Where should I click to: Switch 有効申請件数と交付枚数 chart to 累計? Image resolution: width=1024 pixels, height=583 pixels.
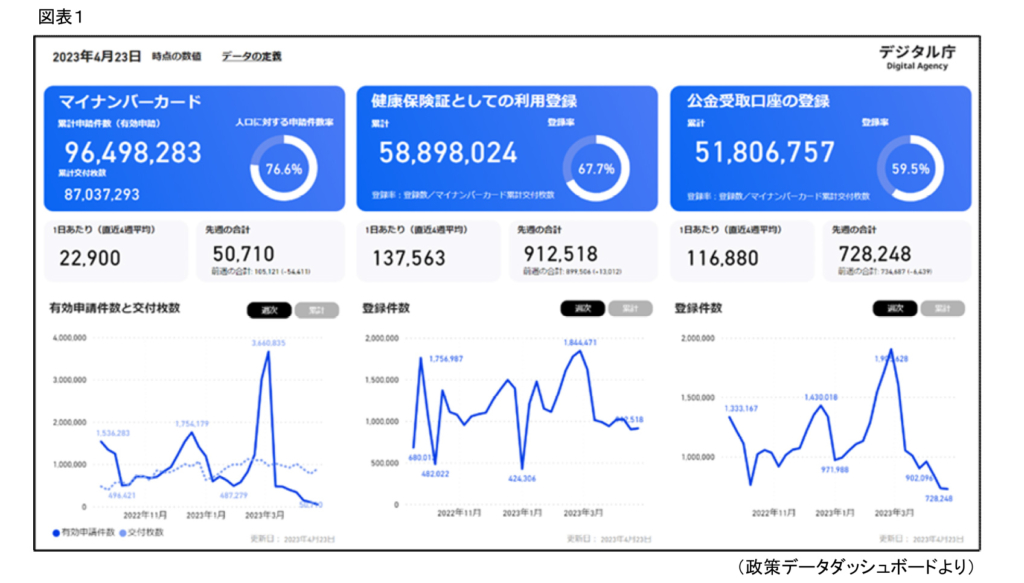316,310
